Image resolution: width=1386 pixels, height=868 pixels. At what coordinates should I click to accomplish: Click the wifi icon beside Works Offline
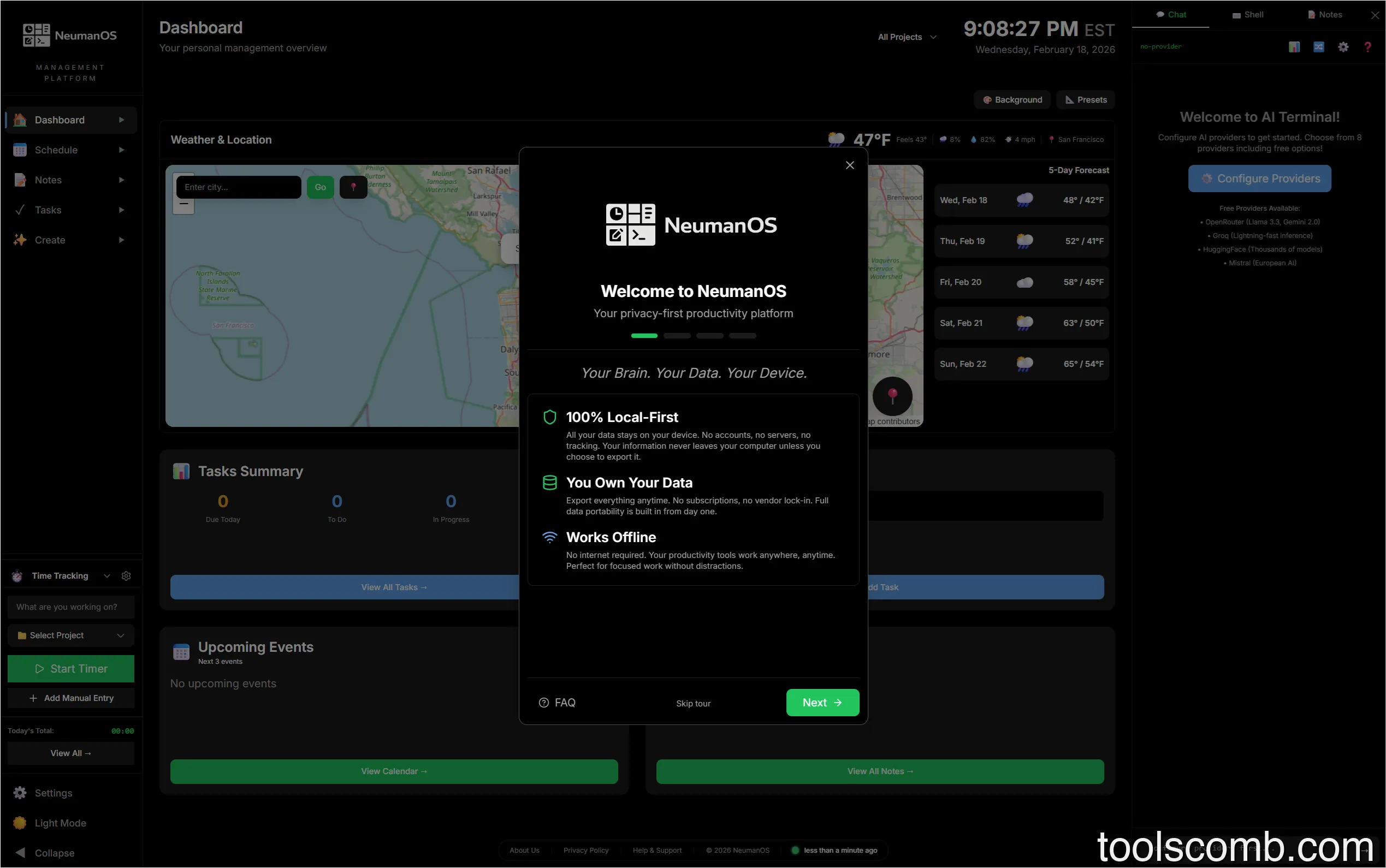(549, 537)
